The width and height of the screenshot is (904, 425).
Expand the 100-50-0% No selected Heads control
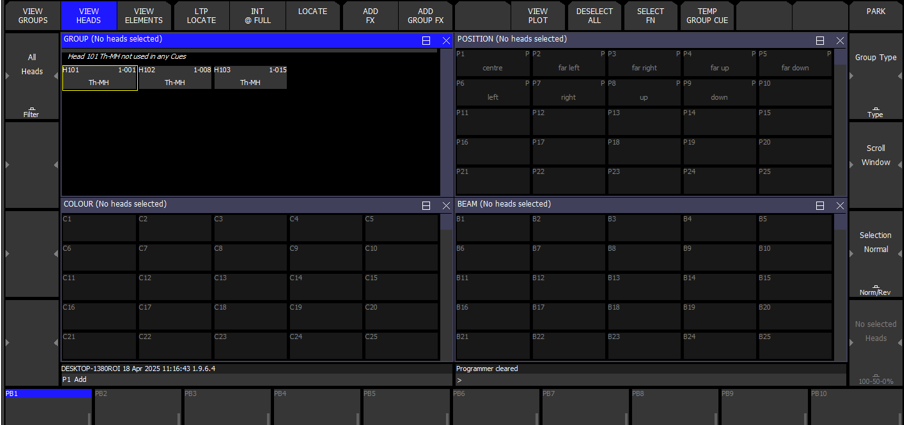875,343
